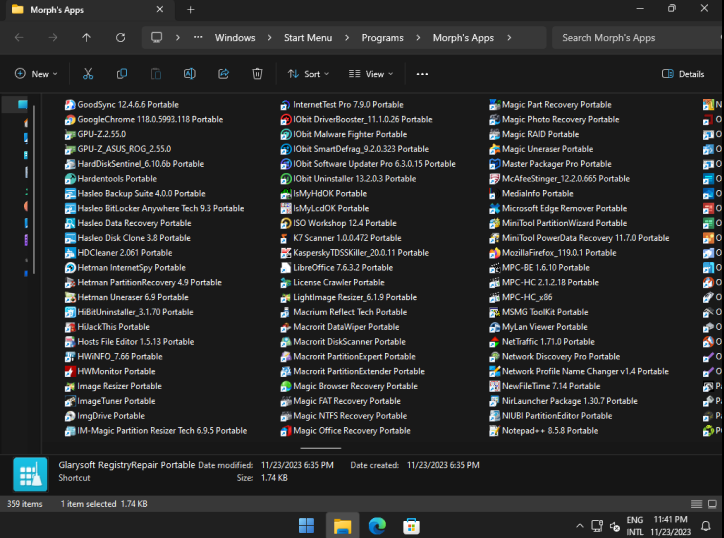724x538 pixels.
Task: Click the LibreOffice 7.6.3.2 Portable icon
Action: (285, 268)
